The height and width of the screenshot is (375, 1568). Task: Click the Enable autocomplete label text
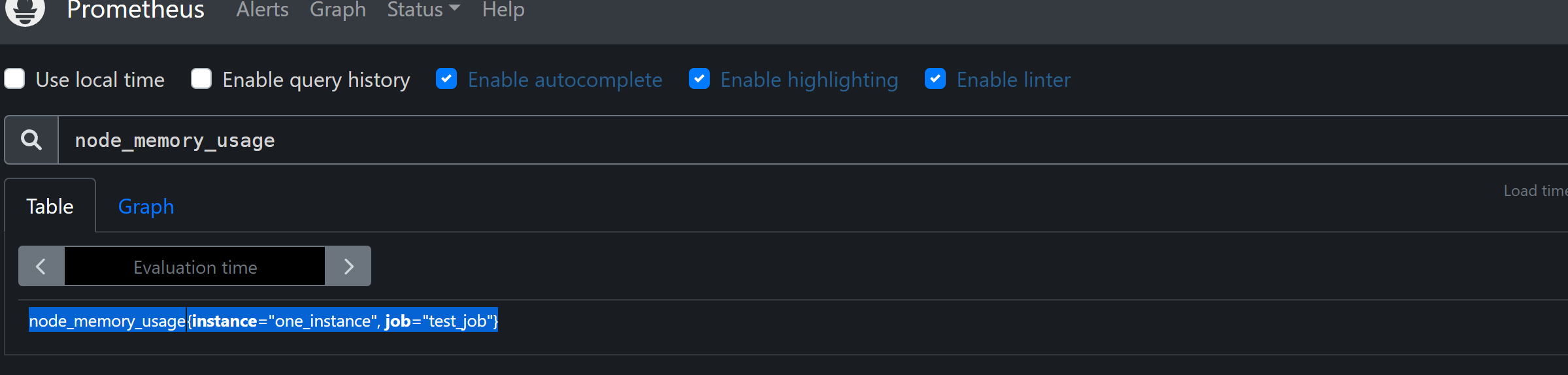coord(565,80)
